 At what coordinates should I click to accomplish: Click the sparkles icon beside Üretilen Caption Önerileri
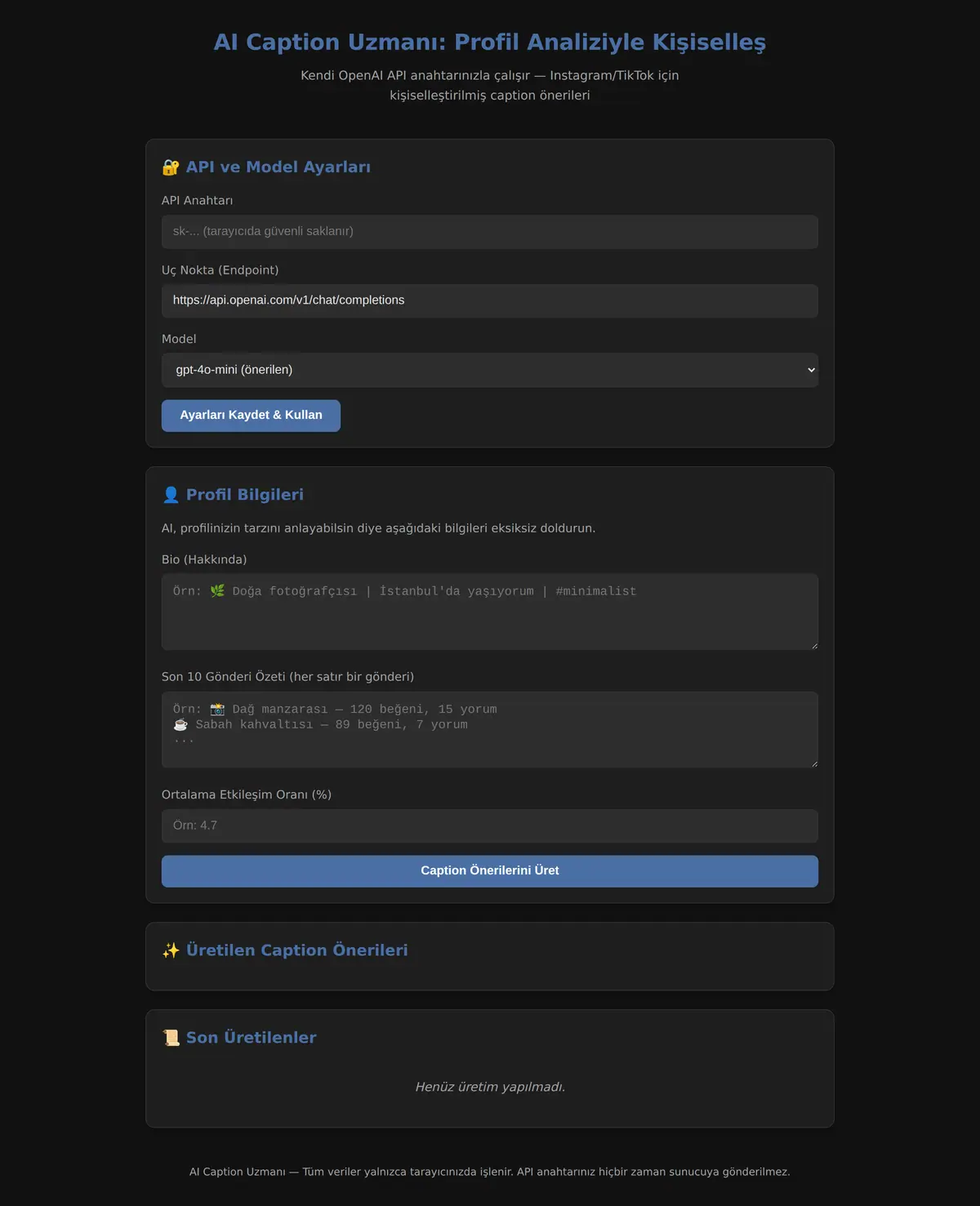tap(171, 950)
